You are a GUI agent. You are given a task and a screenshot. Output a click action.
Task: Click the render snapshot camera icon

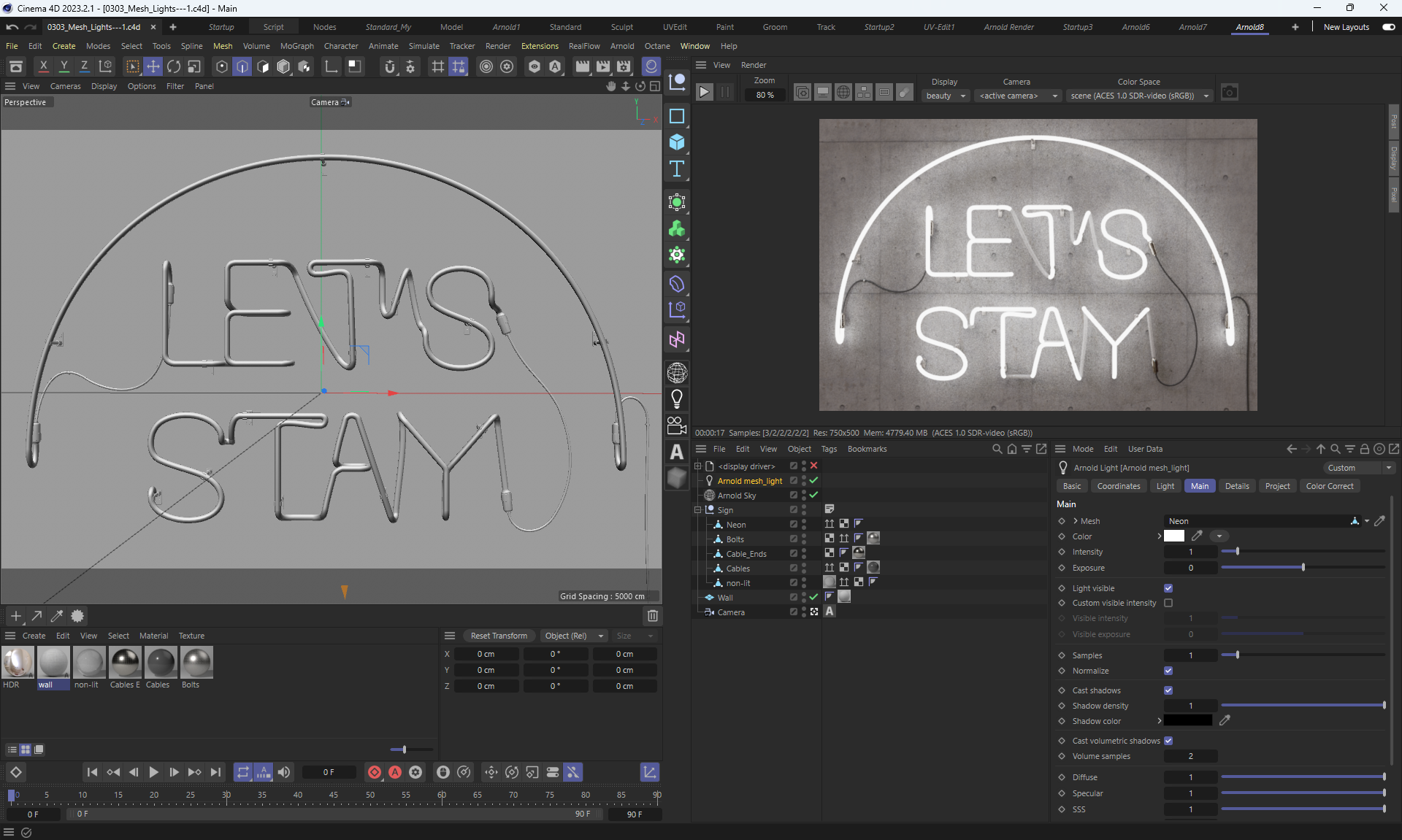tap(1230, 93)
